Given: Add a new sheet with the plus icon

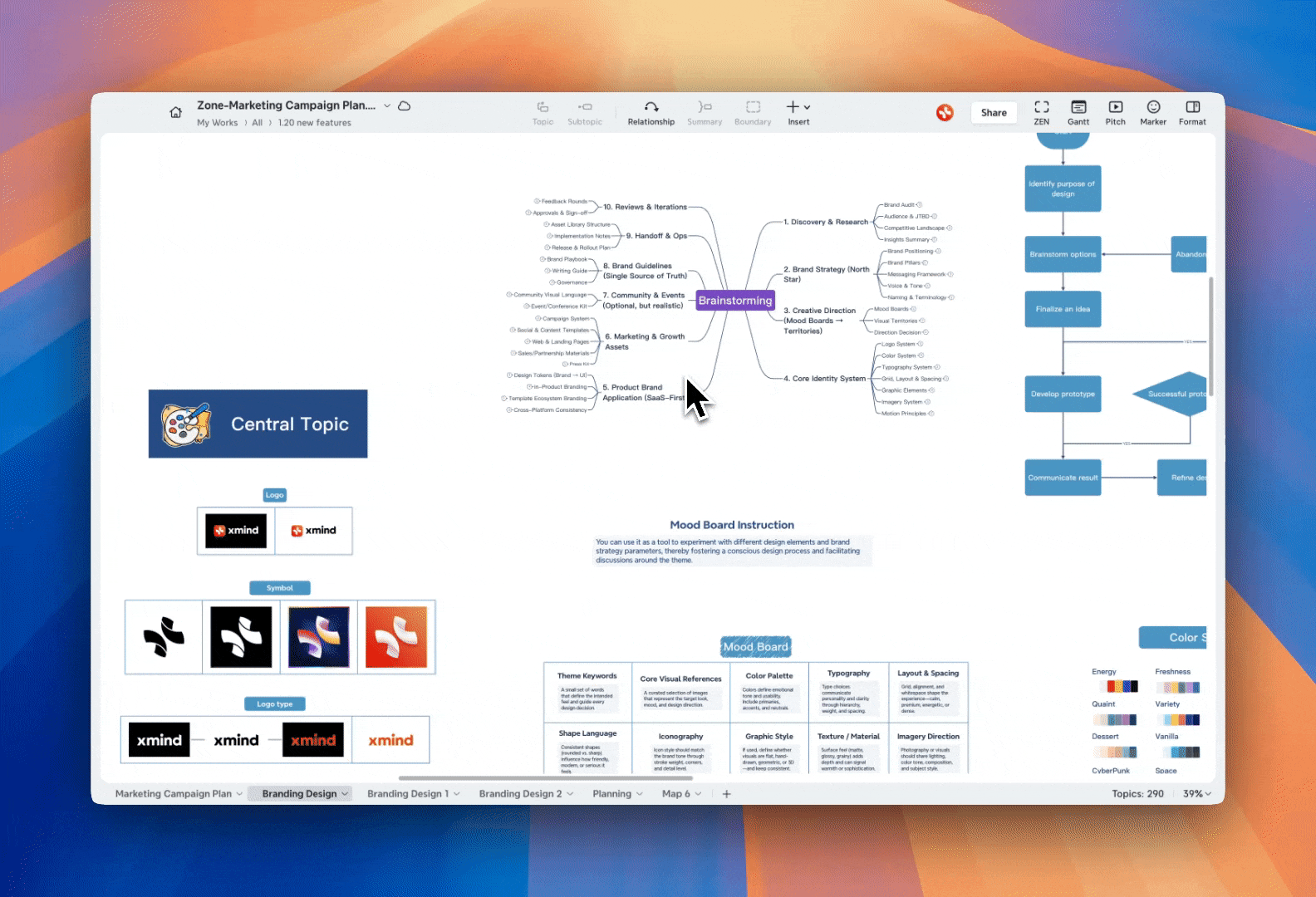Looking at the screenshot, I should [x=726, y=794].
